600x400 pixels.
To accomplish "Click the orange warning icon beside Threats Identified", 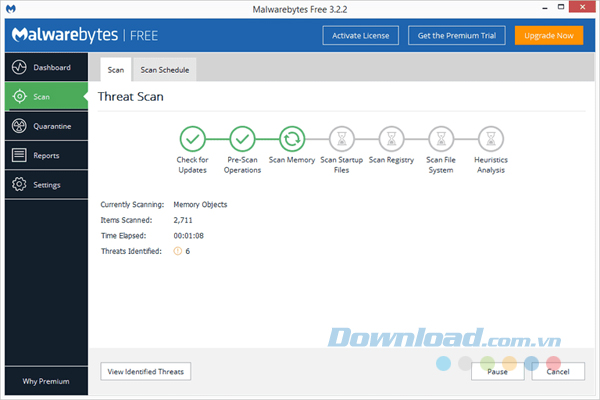I will (x=178, y=251).
